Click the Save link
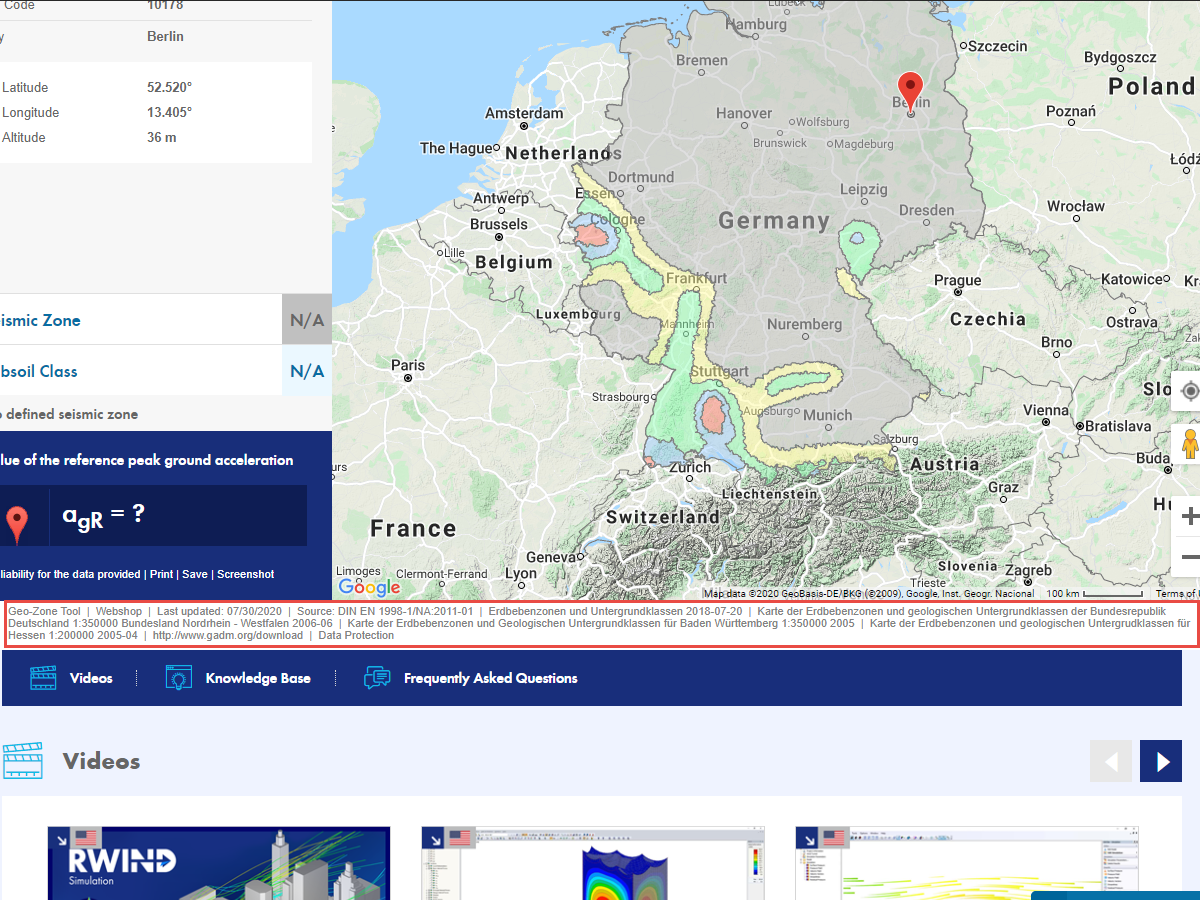The image size is (1200, 900). tap(195, 574)
